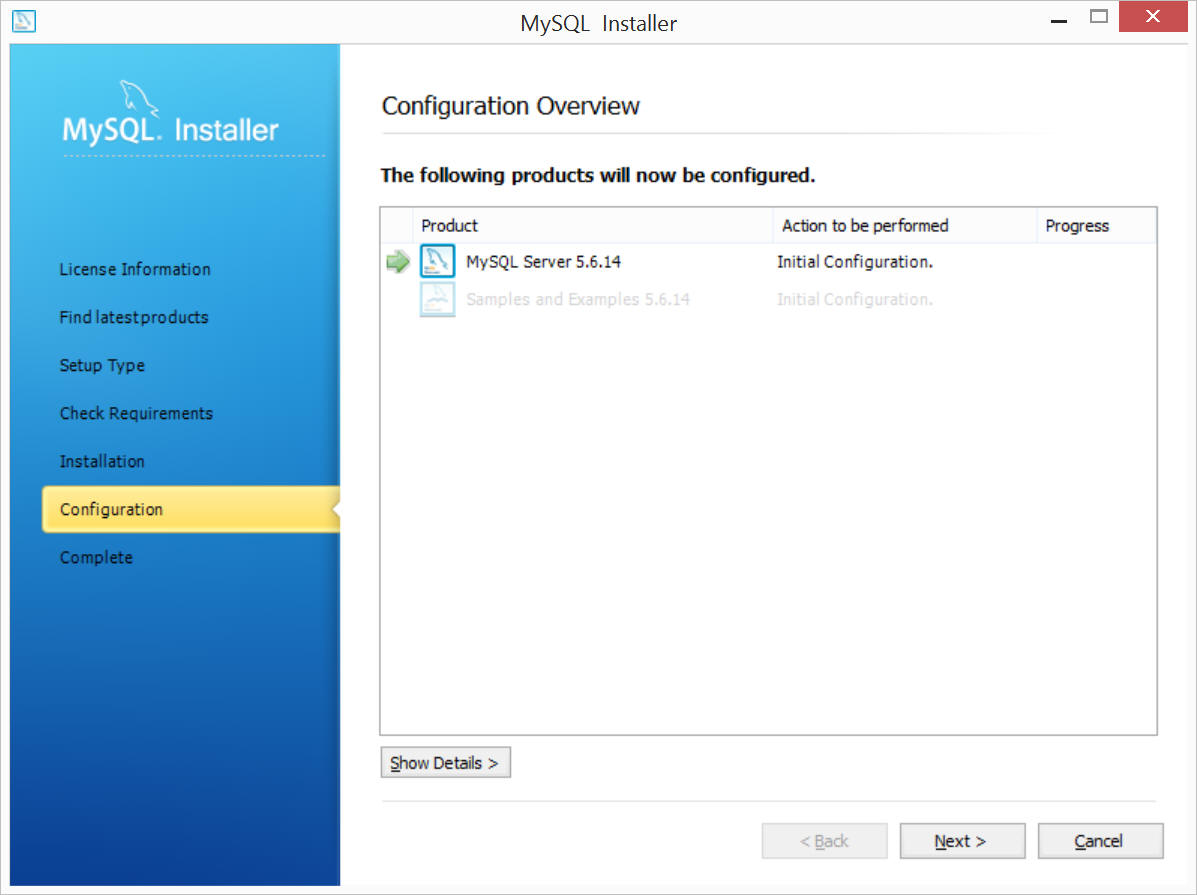Select the Installation step
This screenshot has height=895, width=1197.
coord(102,461)
